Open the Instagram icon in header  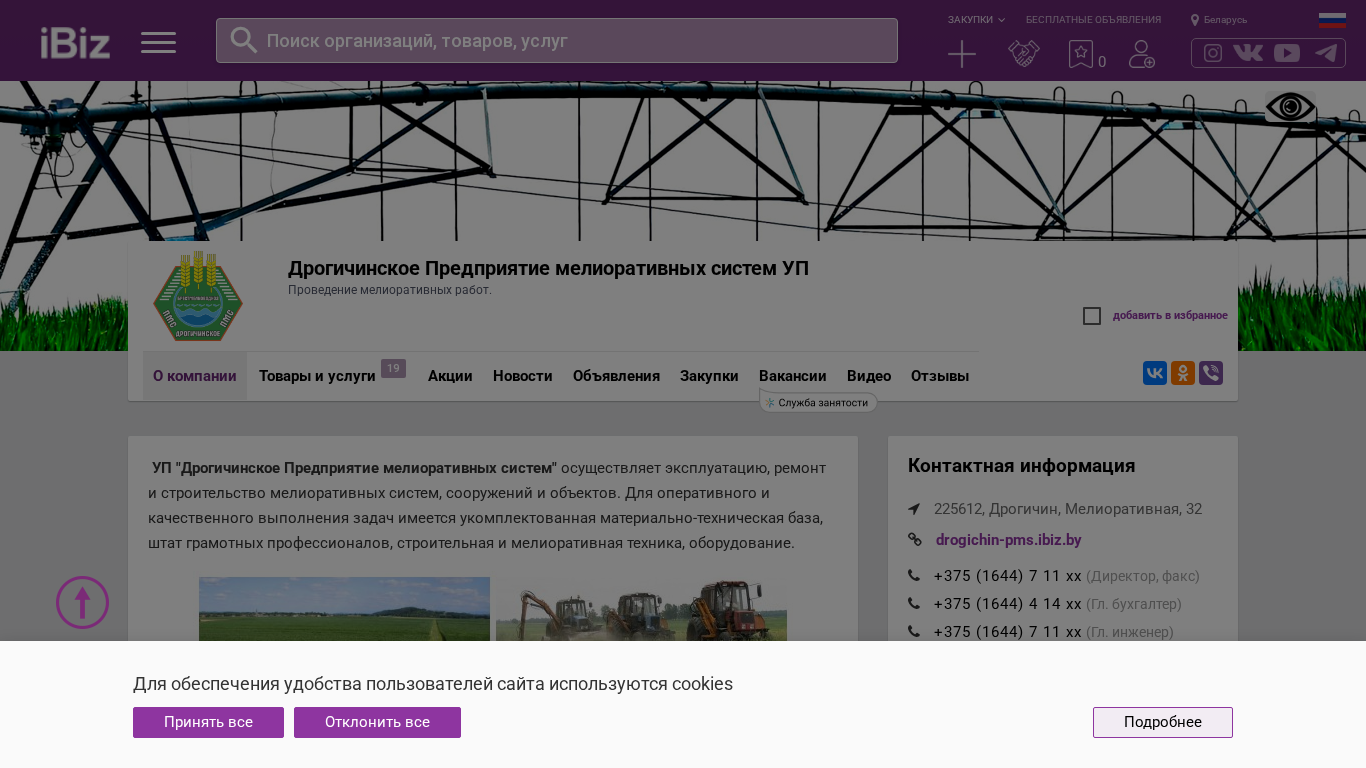point(1213,53)
